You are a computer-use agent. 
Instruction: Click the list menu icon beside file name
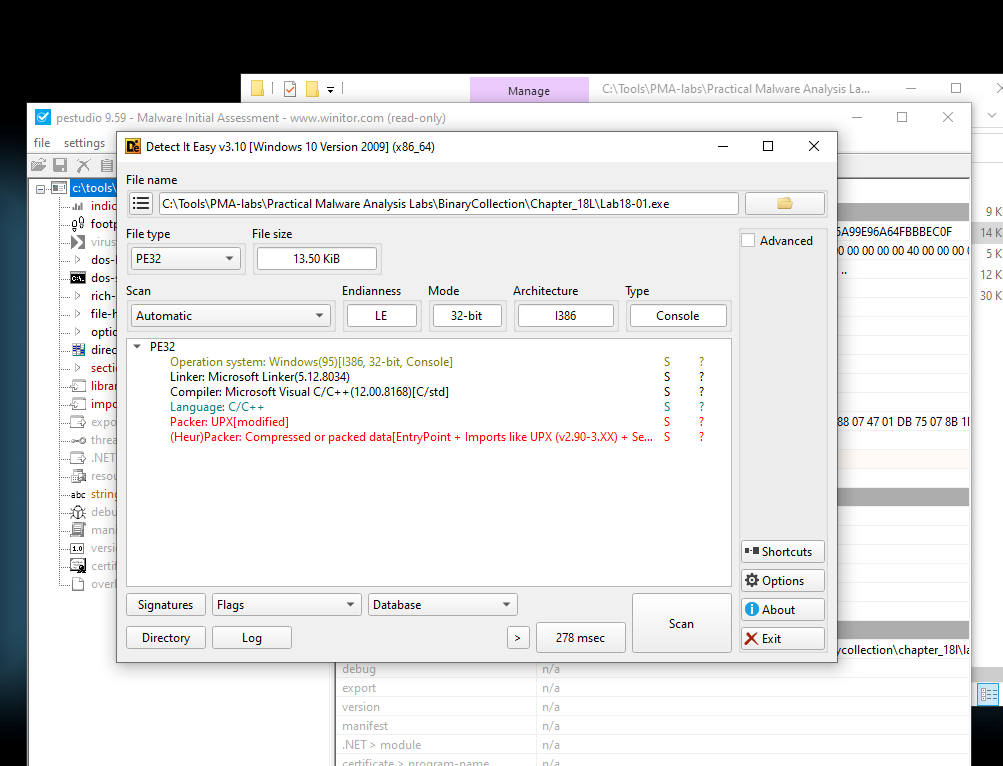(x=141, y=203)
